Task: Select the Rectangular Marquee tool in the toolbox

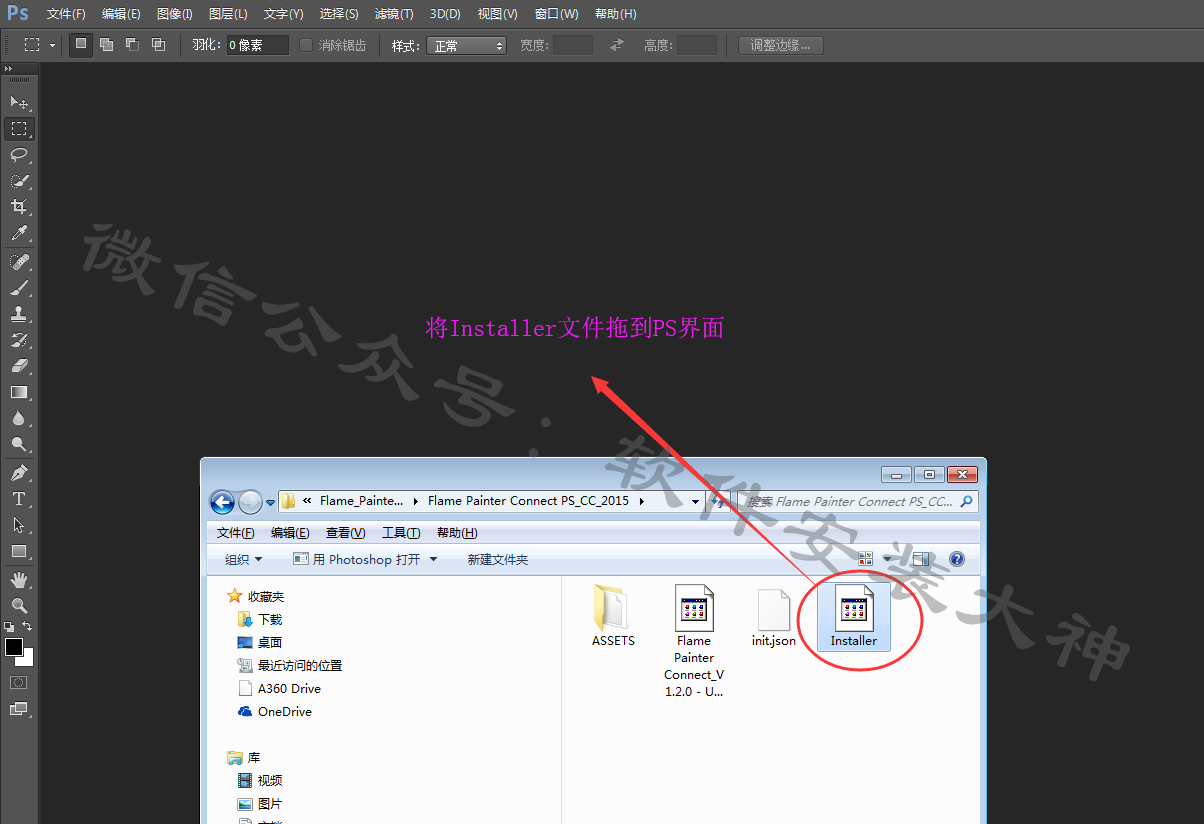Action: click(x=19, y=129)
